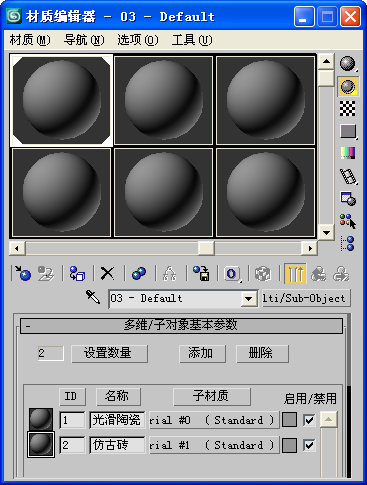Viewport: 367px width, 485px height.
Task: Open the 03 - Default material name dropdown
Action: (x=248, y=298)
